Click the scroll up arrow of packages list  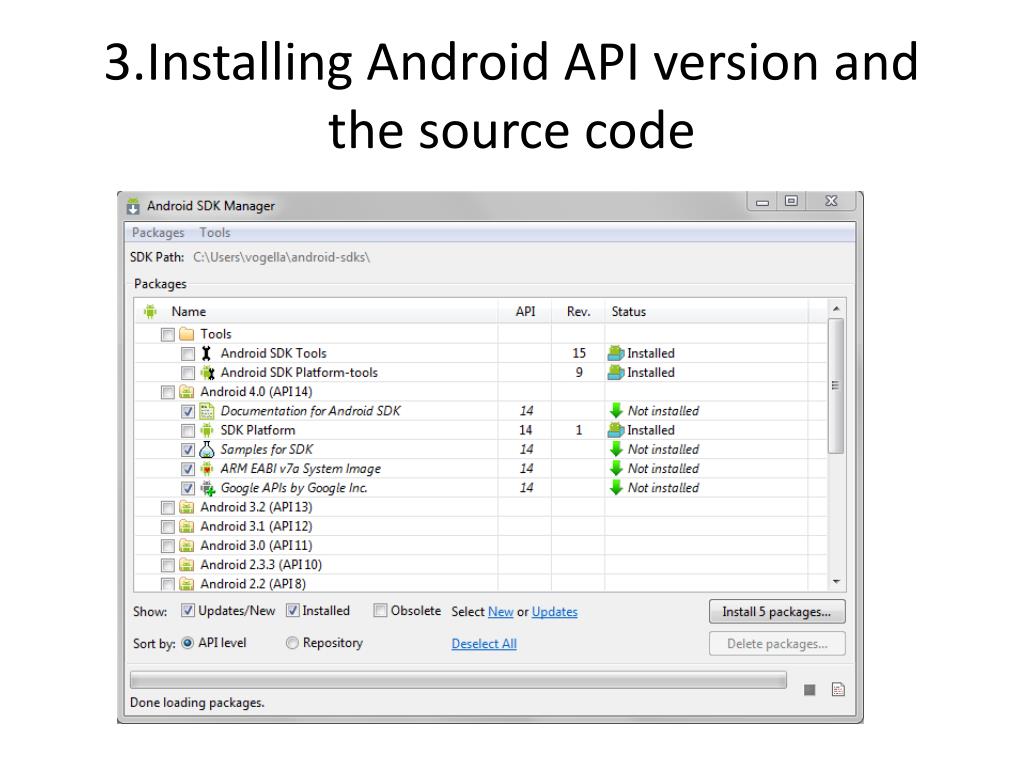tap(836, 308)
